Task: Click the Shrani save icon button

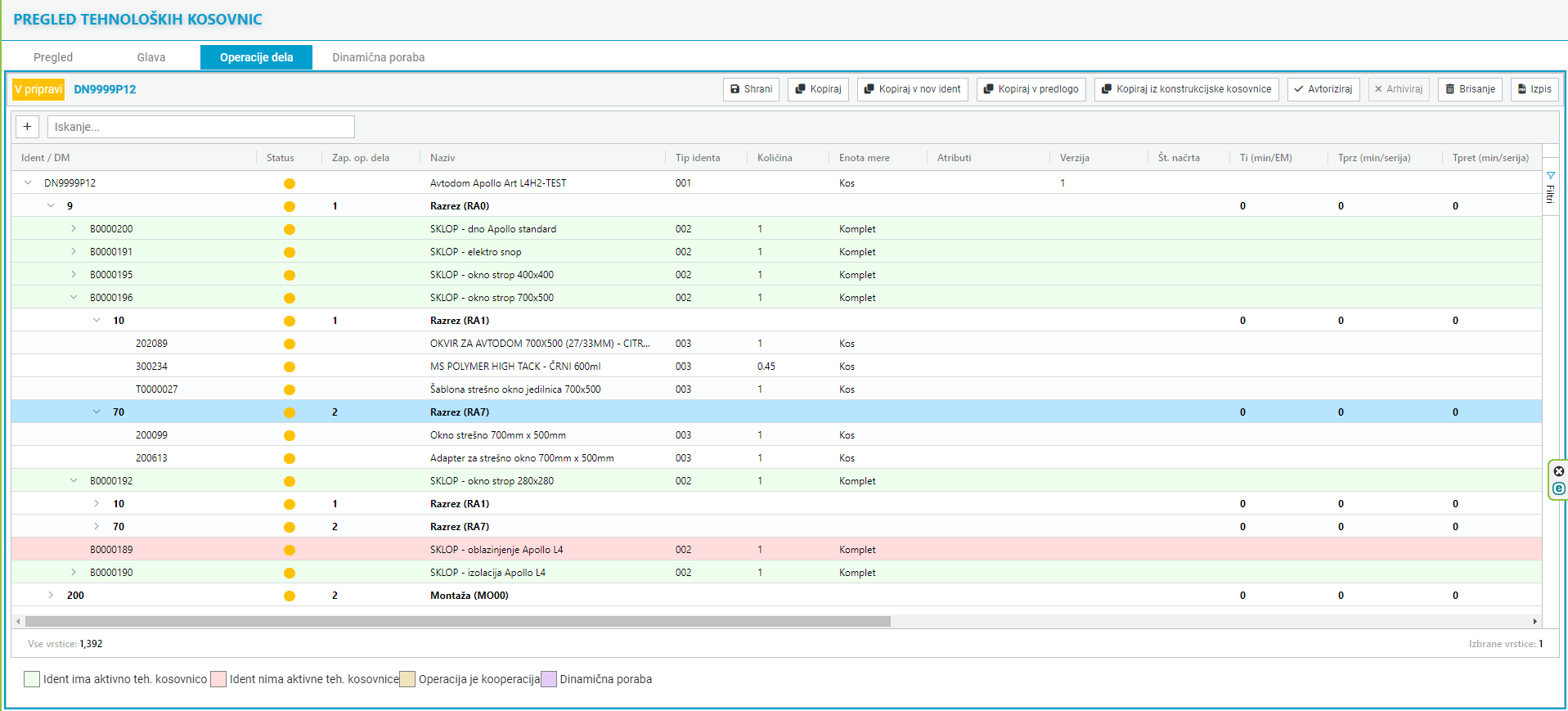Action: click(750, 89)
